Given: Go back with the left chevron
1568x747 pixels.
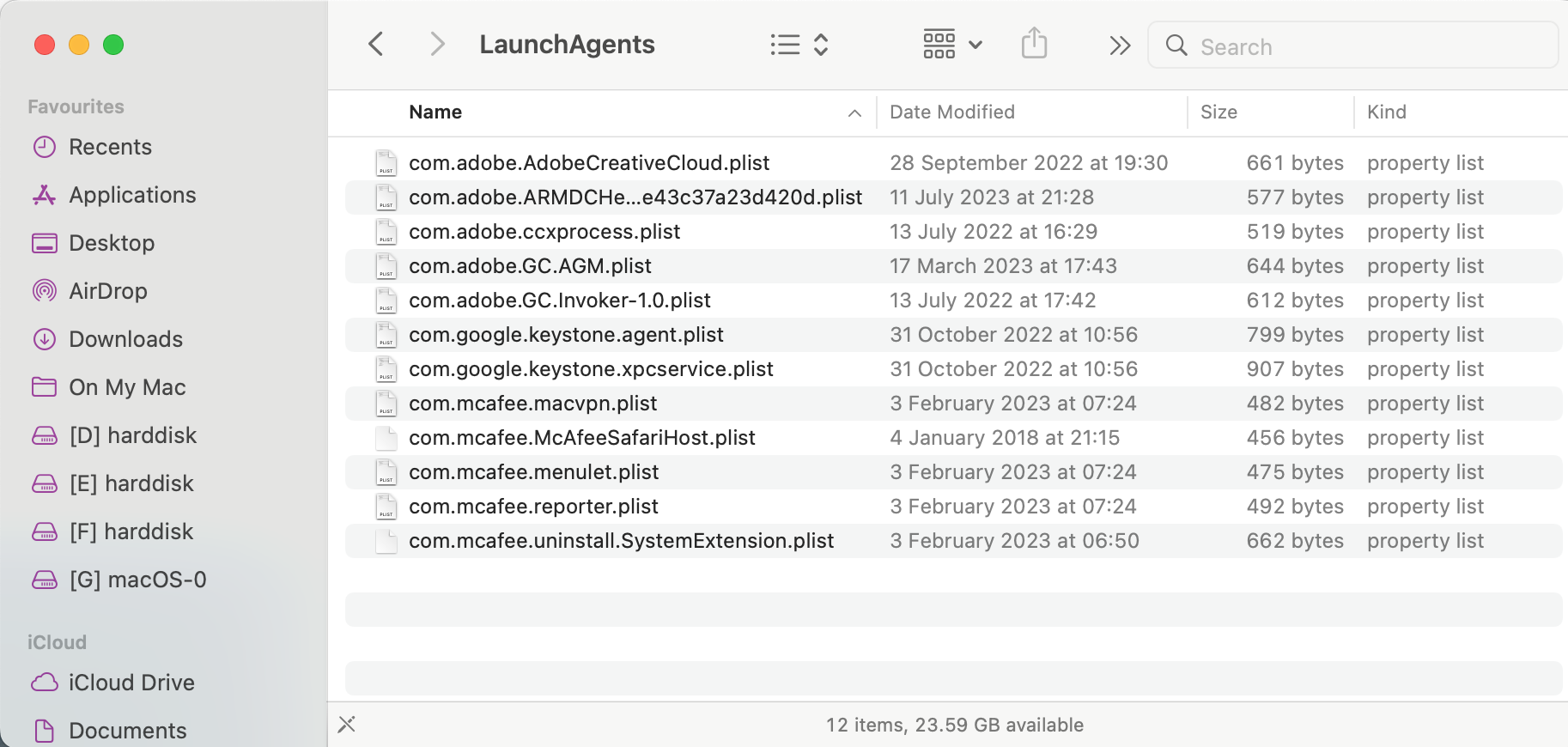Looking at the screenshot, I should click(375, 44).
